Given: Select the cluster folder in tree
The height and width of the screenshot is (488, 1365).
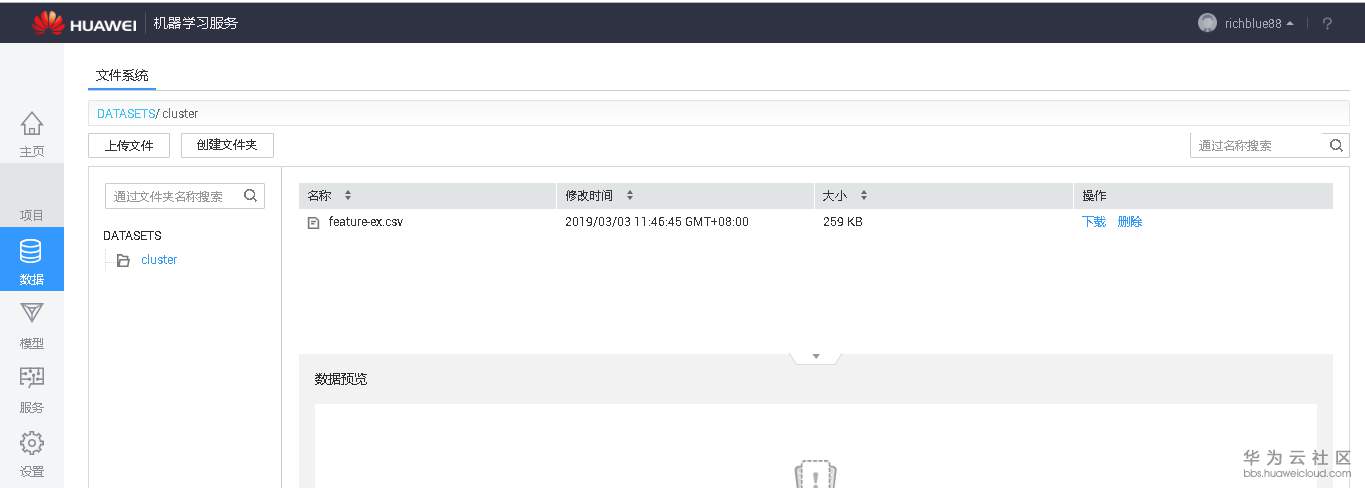Looking at the screenshot, I should tap(159, 260).
